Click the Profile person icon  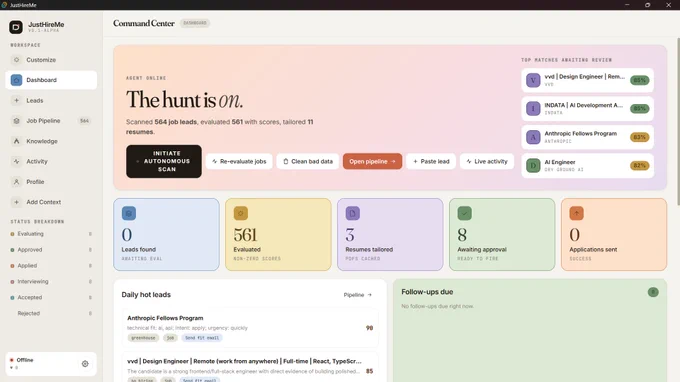coord(16,182)
